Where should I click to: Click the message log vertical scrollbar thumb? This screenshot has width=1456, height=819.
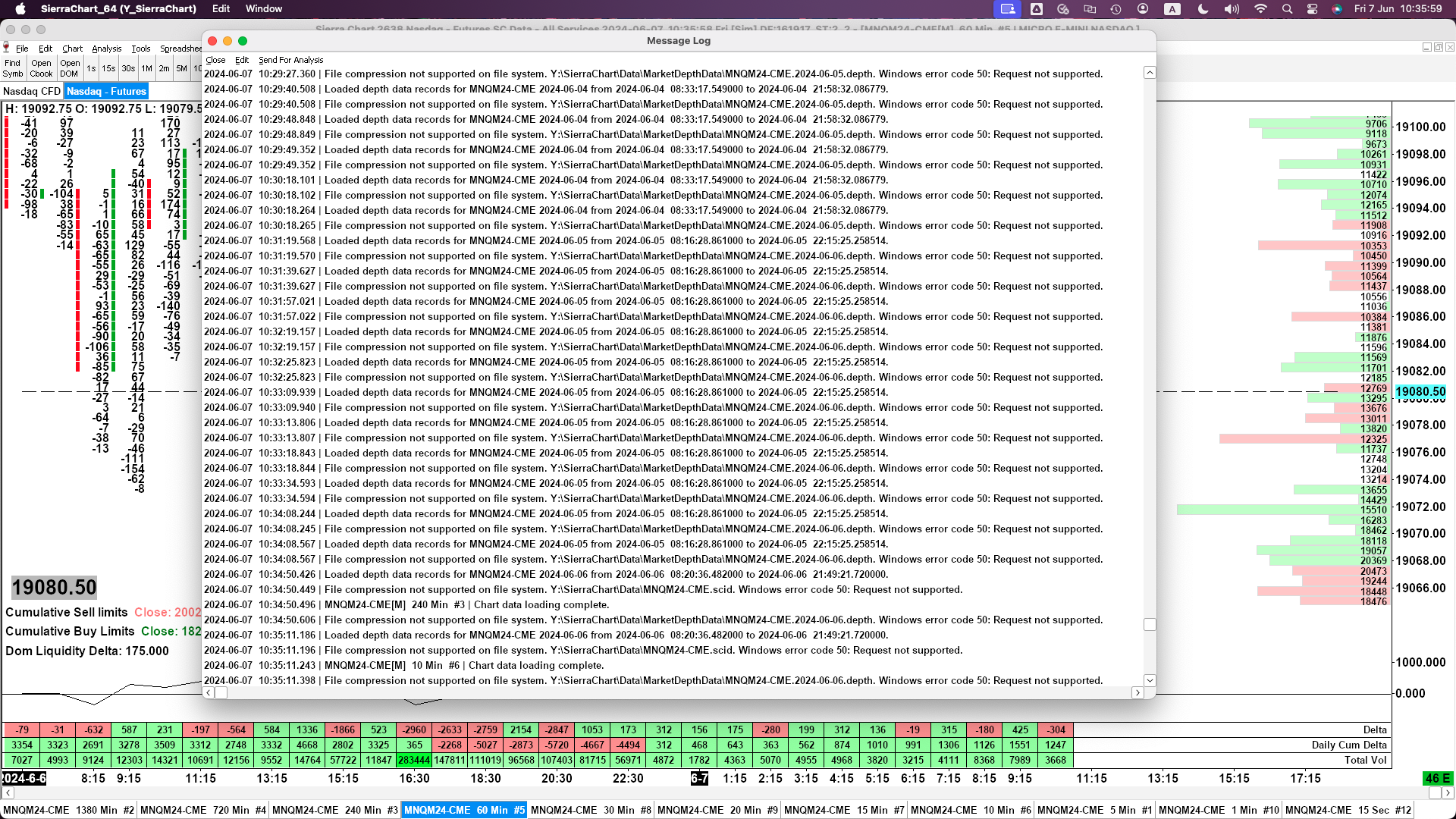1150,624
